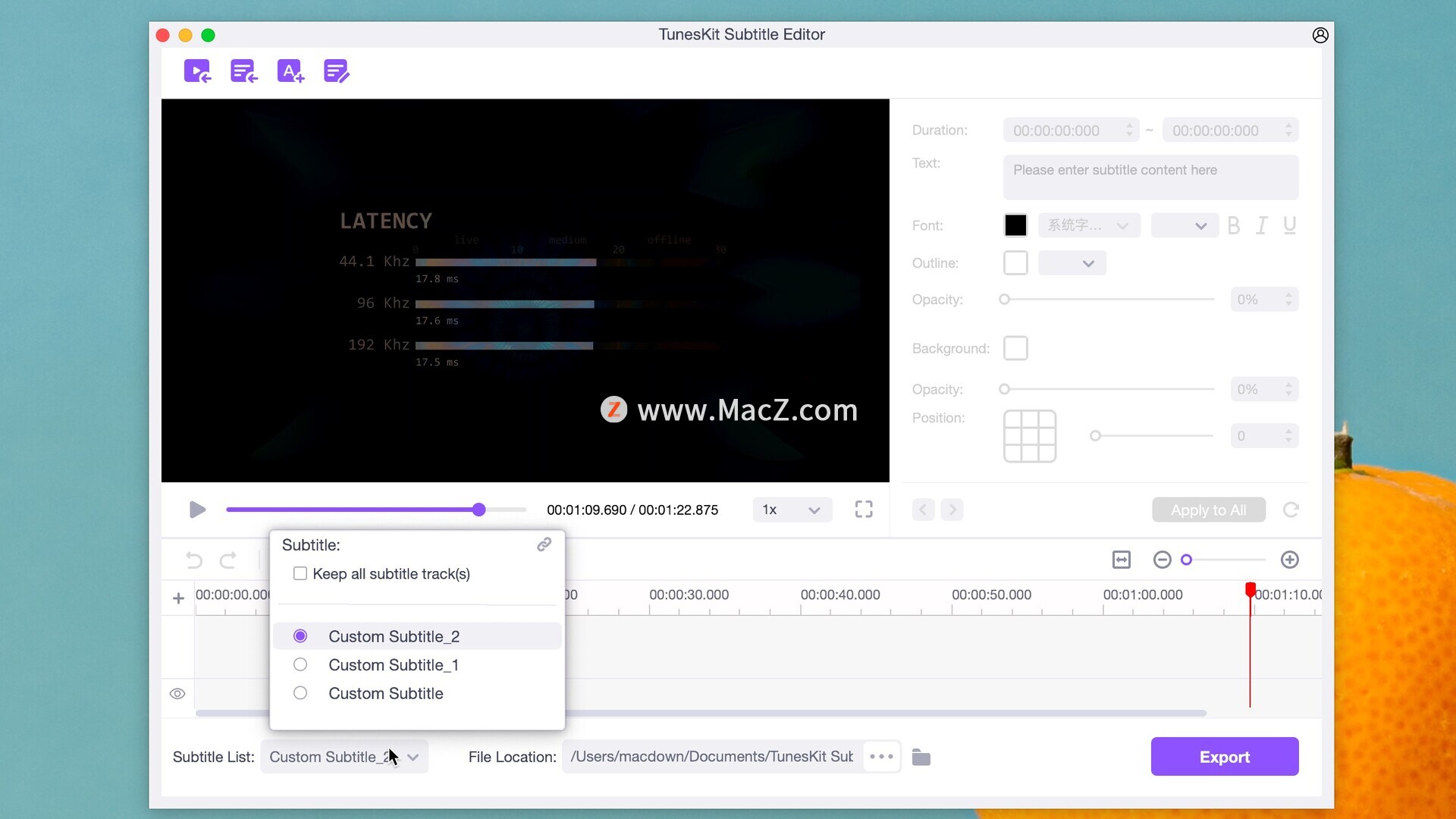Click the timeline horizontal scrollbar
Screen dimensions: 1456x819
pyautogui.click(x=701, y=714)
